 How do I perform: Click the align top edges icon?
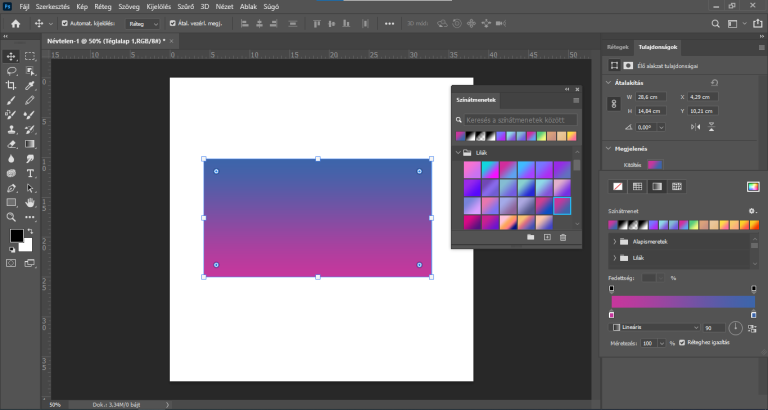tap(316, 24)
